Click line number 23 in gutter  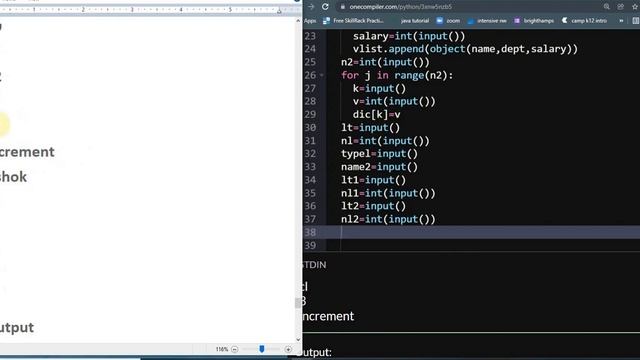pos(310,36)
